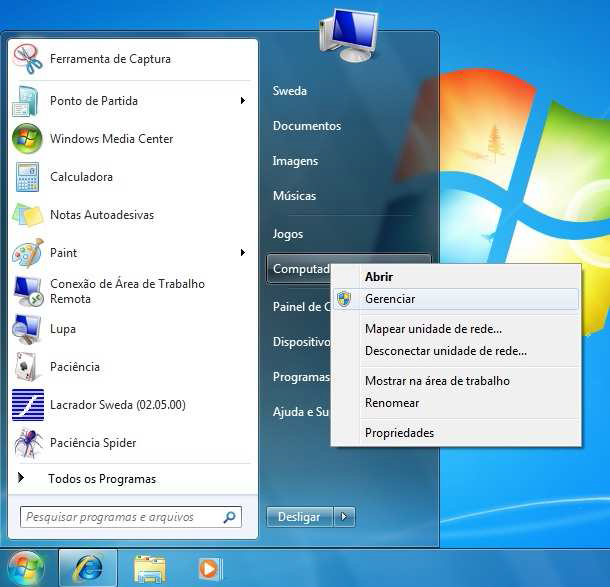Image resolution: width=610 pixels, height=587 pixels.
Task: Open the Lupa magnifier icon
Action: (27, 329)
